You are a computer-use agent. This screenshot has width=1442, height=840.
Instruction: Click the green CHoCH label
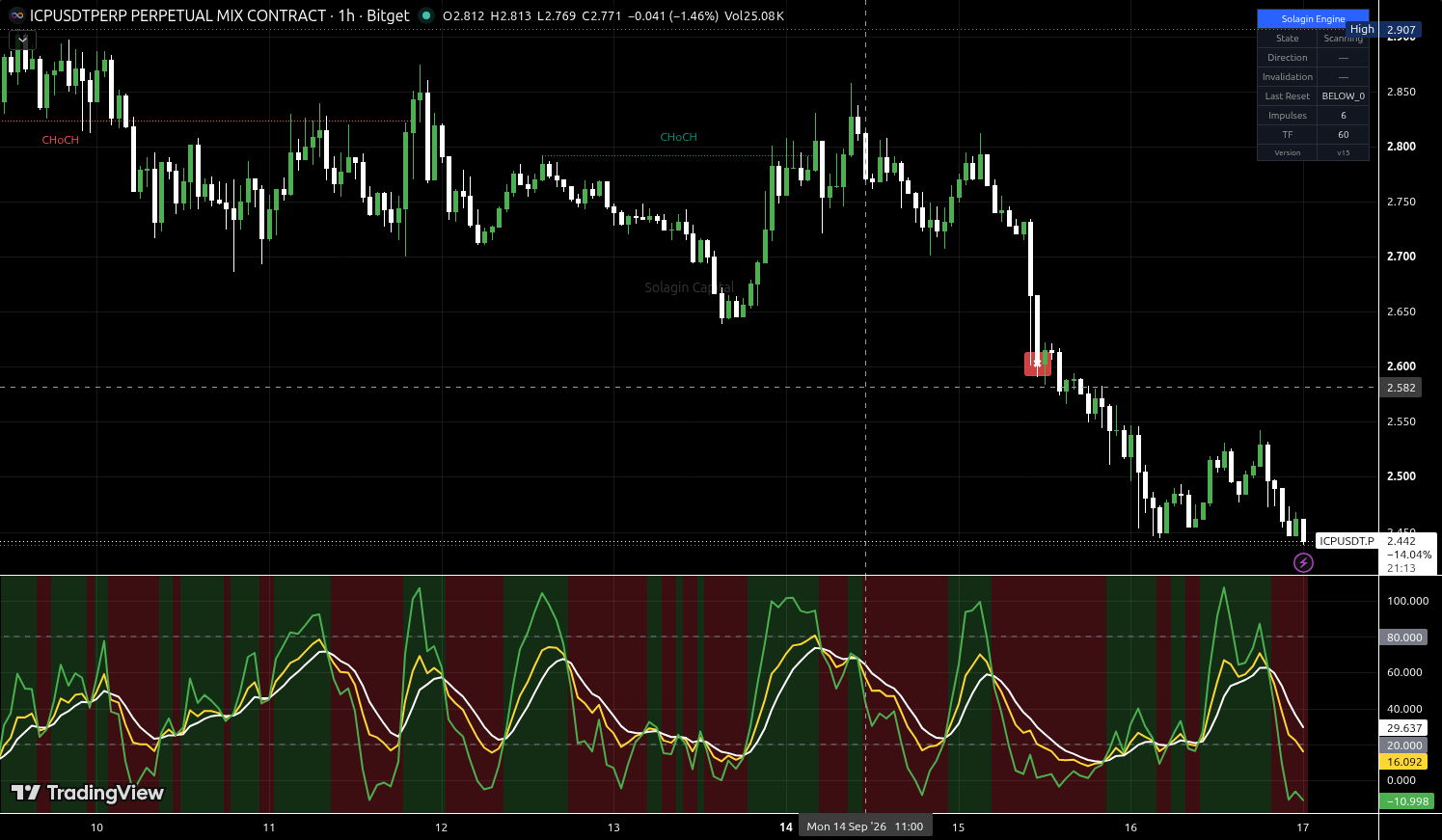tap(679, 137)
